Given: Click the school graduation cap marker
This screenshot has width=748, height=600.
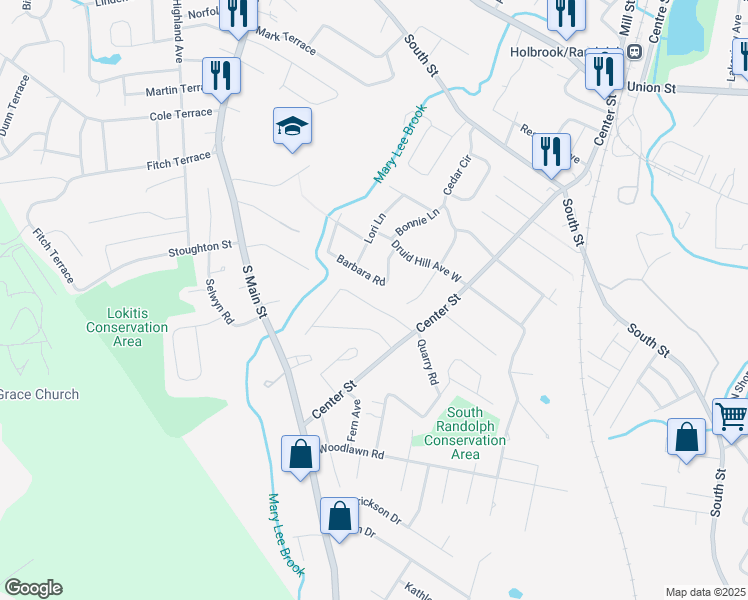Looking at the screenshot, I should [x=292, y=127].
